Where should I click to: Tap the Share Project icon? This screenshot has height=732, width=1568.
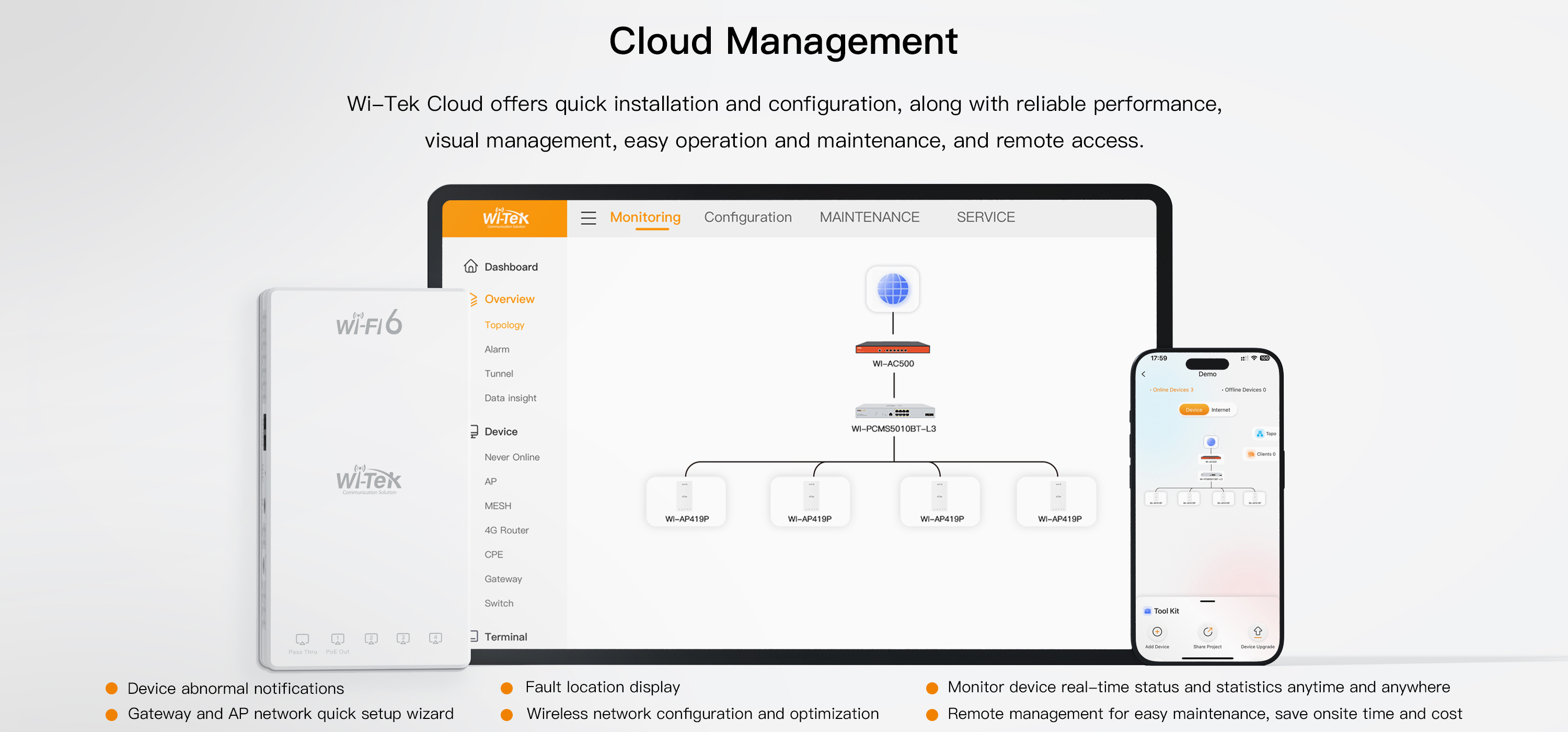pyautogui.click(x=1207, y=632)
